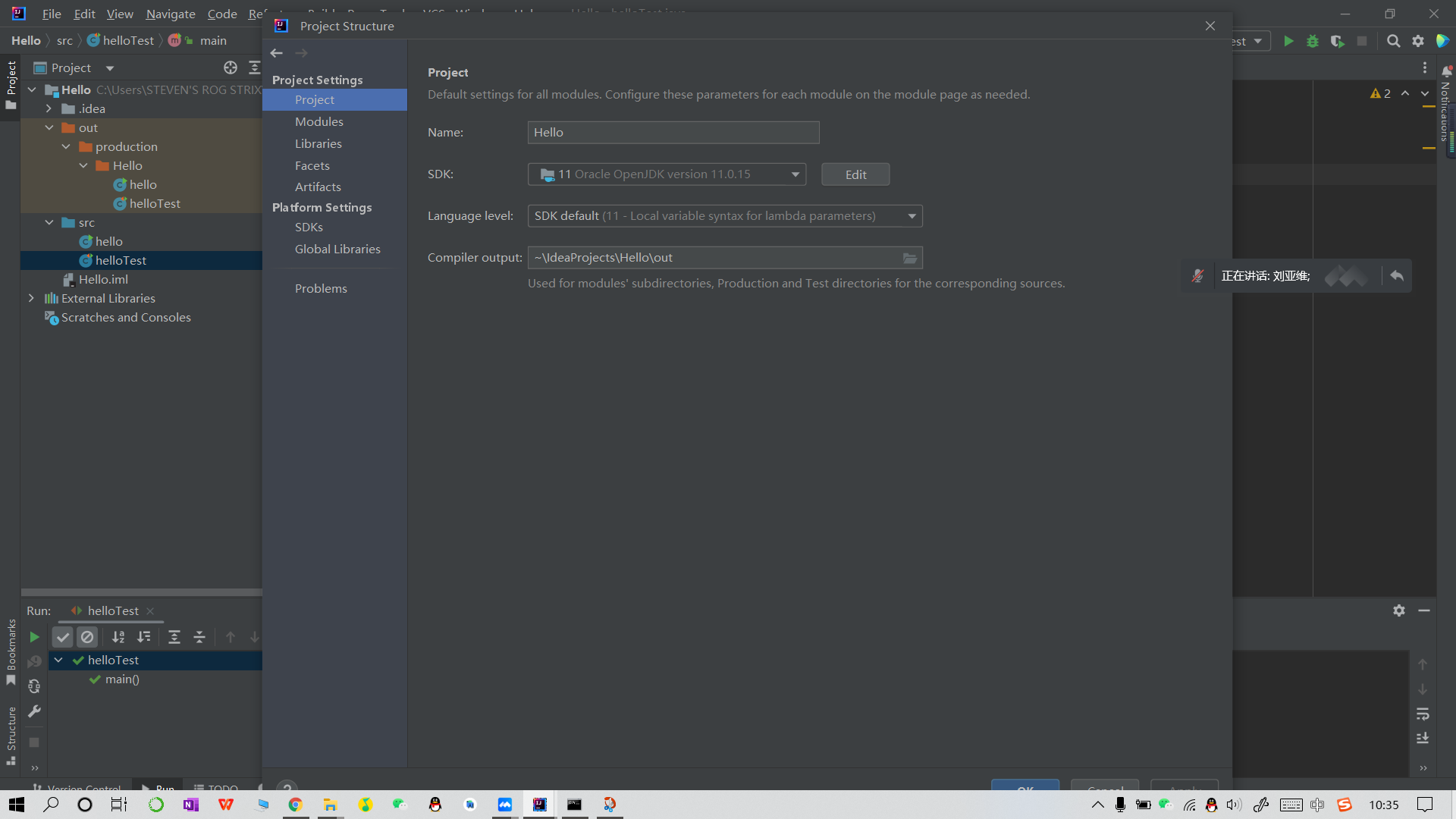Open Windows Start menu
The image size is (1456, 819).
point(17,805)
